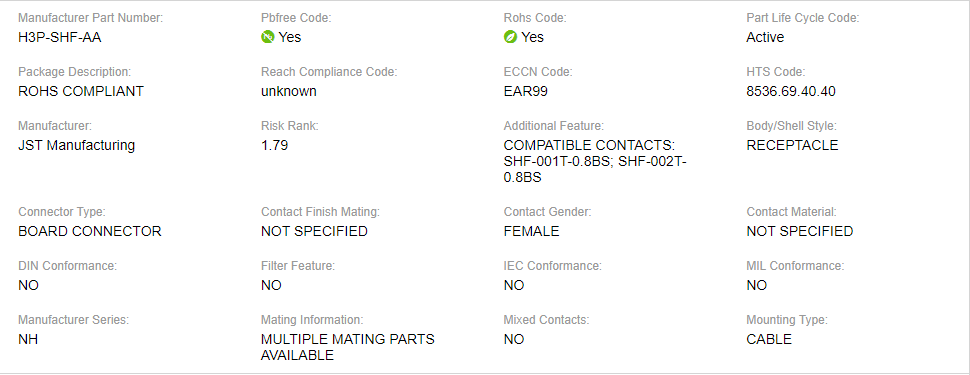
Task: Click the CABLE mounting type value
Action: coord(769,339)
